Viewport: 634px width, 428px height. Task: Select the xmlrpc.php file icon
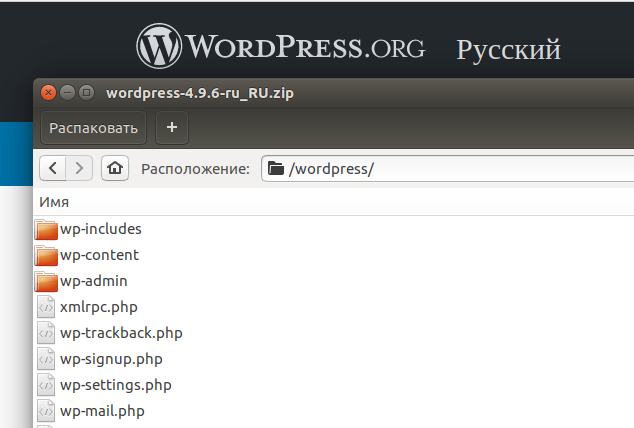point(46,307)
